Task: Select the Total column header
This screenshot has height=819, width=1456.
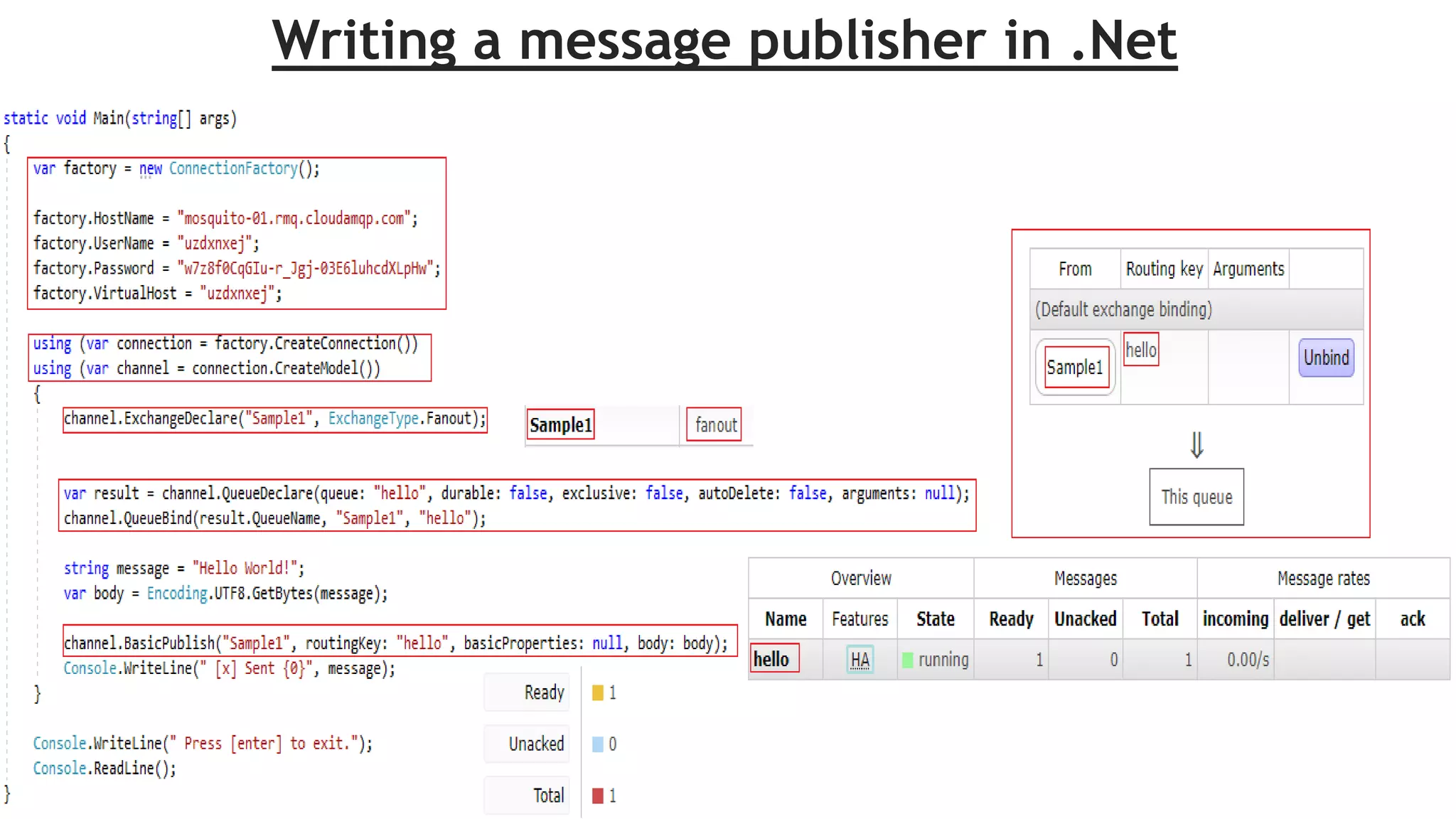Action: click(1160, 619)
